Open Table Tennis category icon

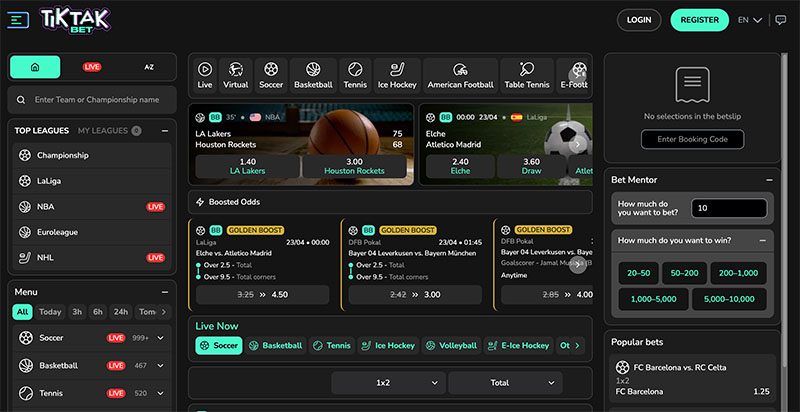coord(527,75)
